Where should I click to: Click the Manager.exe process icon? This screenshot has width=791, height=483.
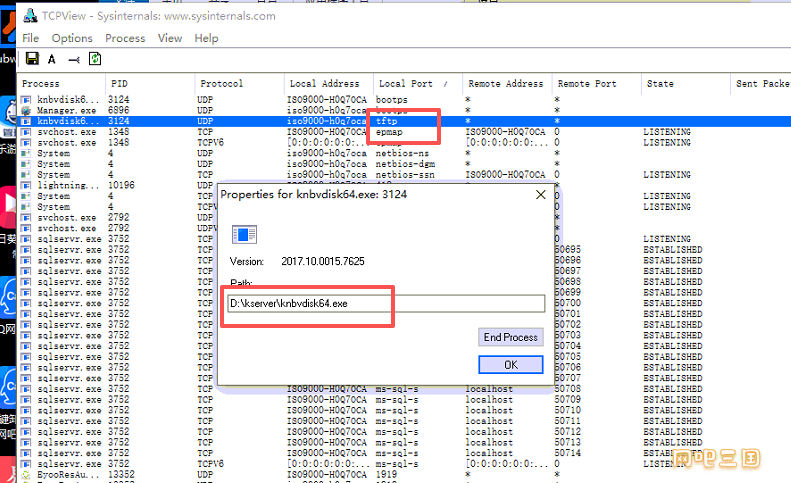[27, 111]
